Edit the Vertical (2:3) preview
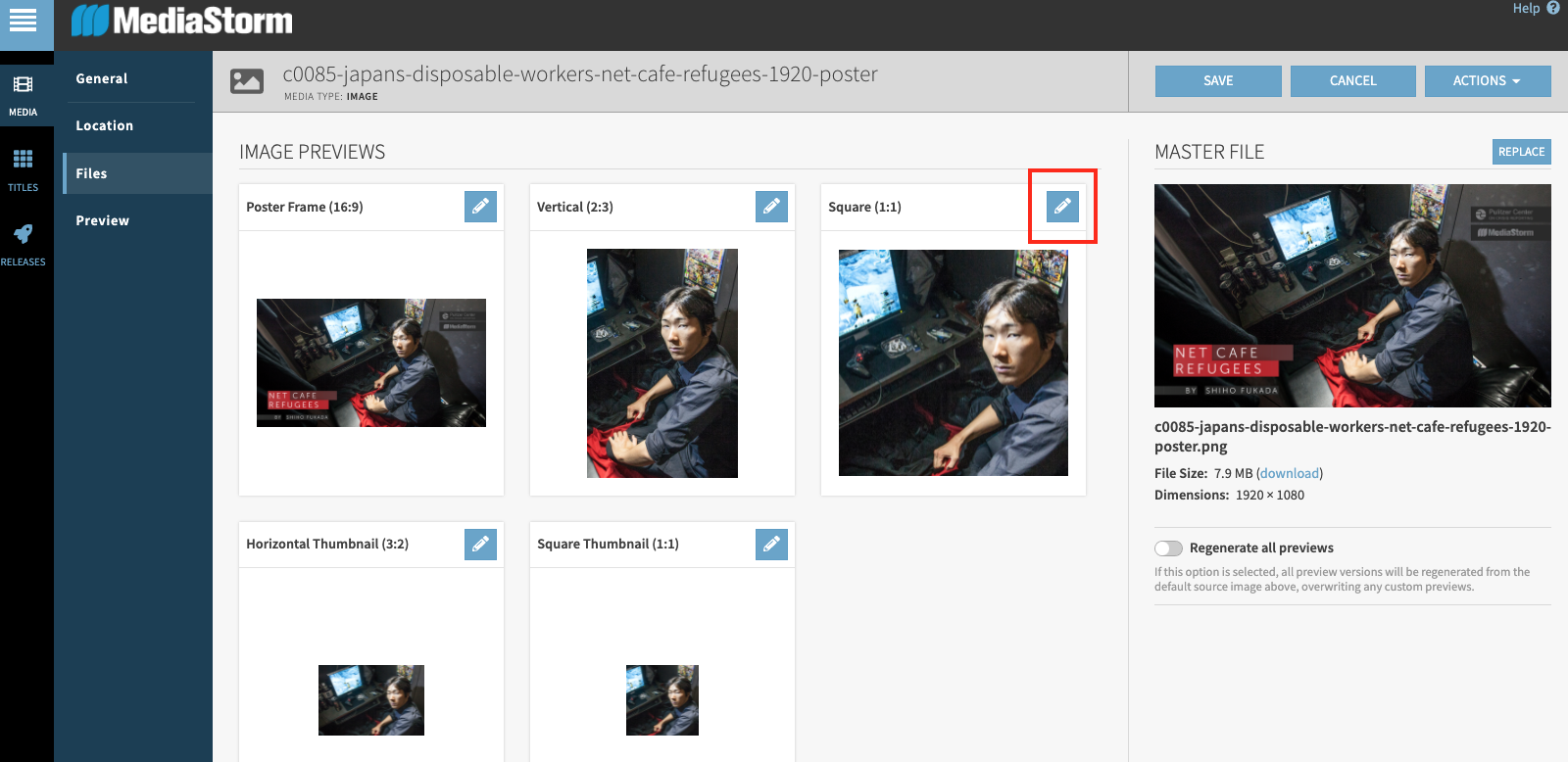1568x762 pixels. [771, 207]
